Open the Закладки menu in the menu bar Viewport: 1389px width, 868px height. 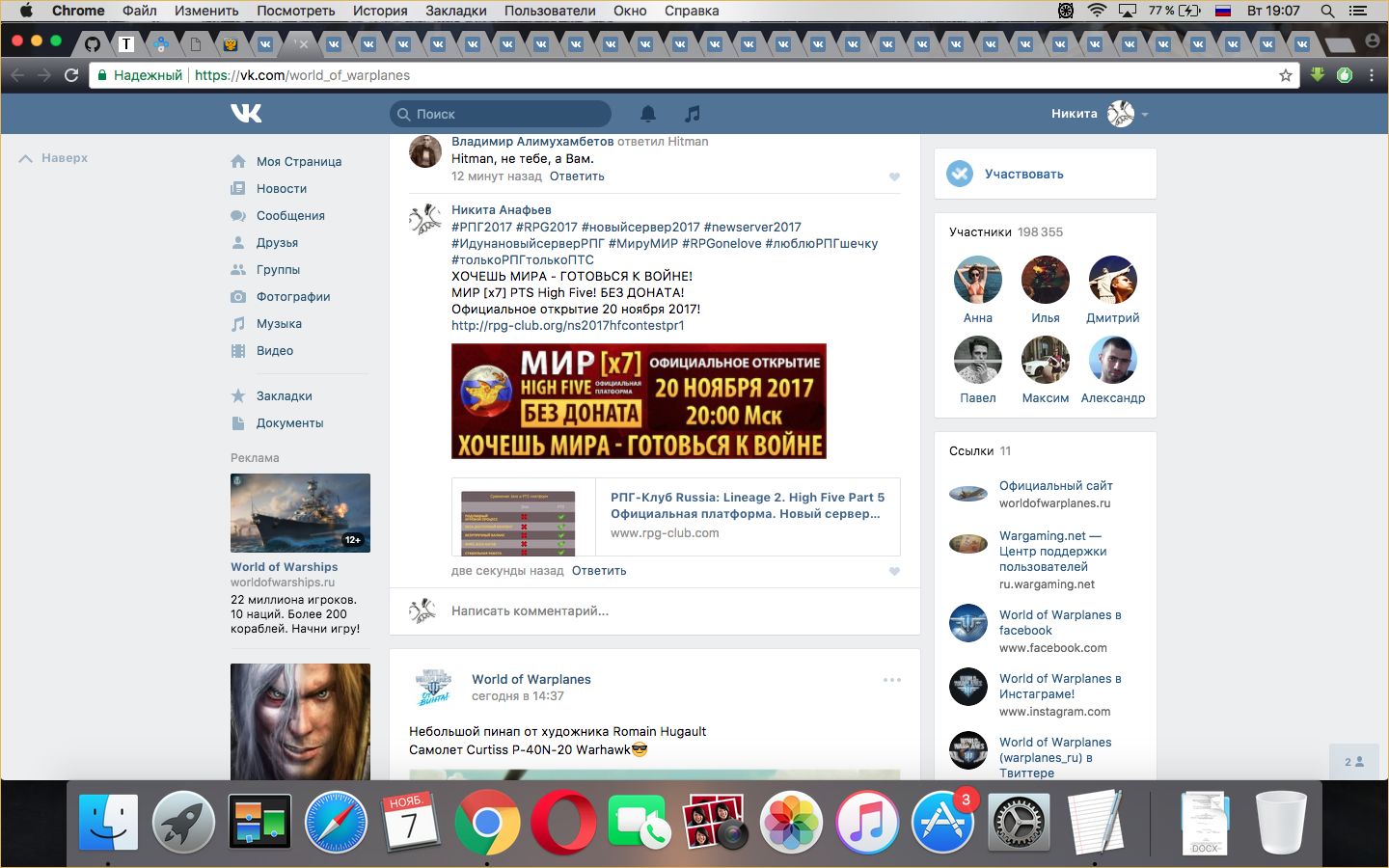(x=455, y=11)
